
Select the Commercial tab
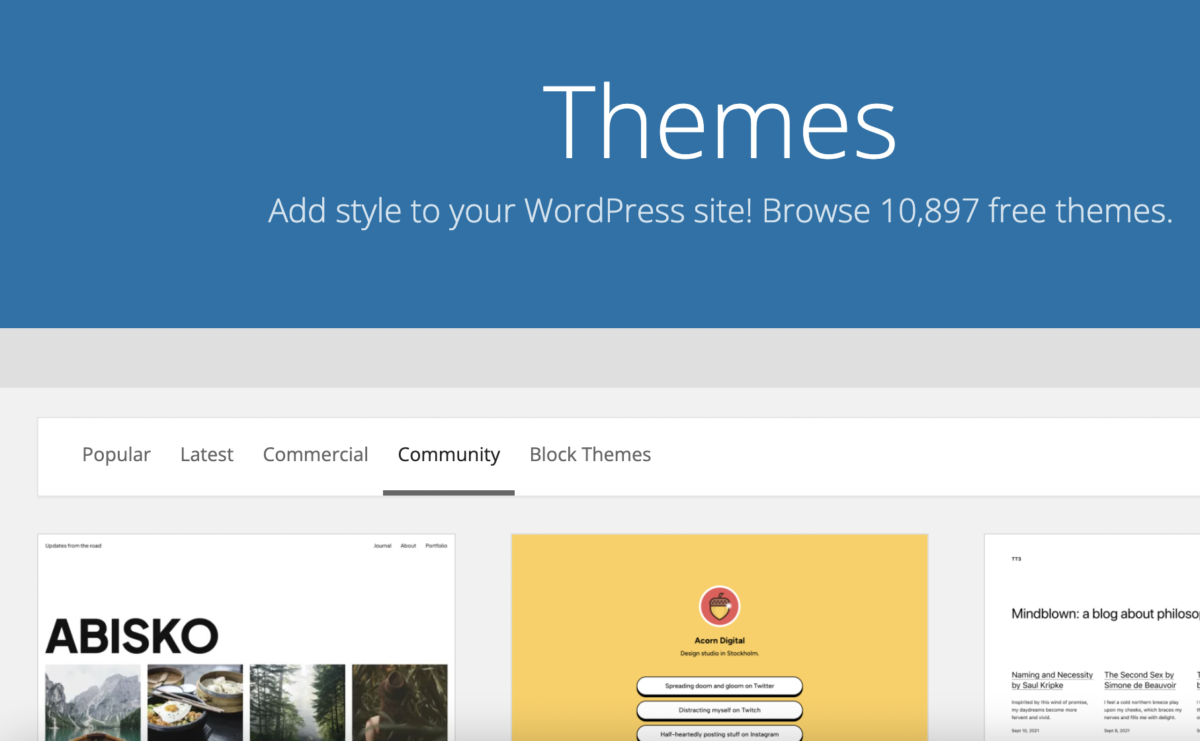pos(315,454)
